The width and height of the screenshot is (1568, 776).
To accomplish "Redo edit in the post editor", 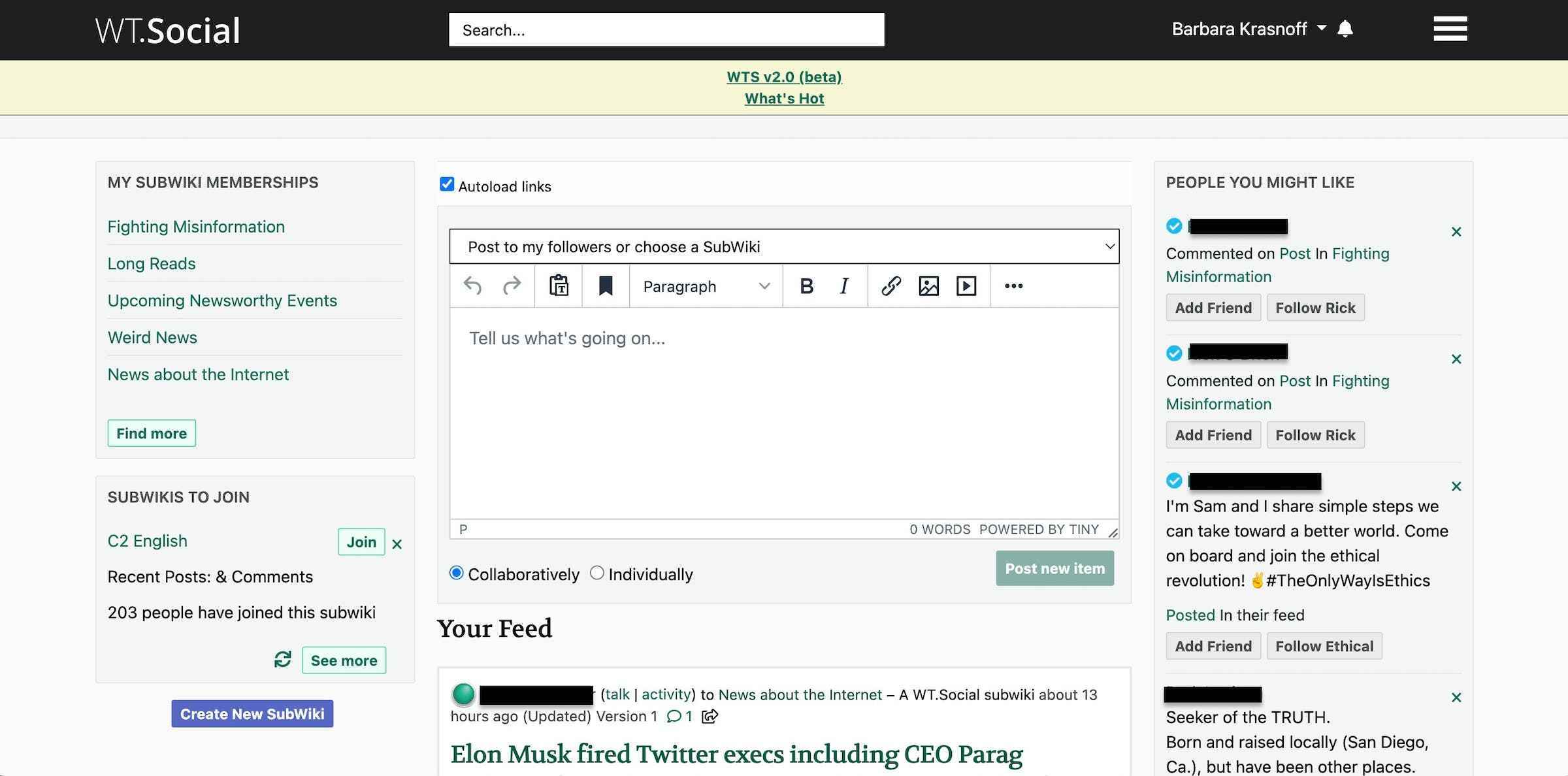I will pos(512,286).
